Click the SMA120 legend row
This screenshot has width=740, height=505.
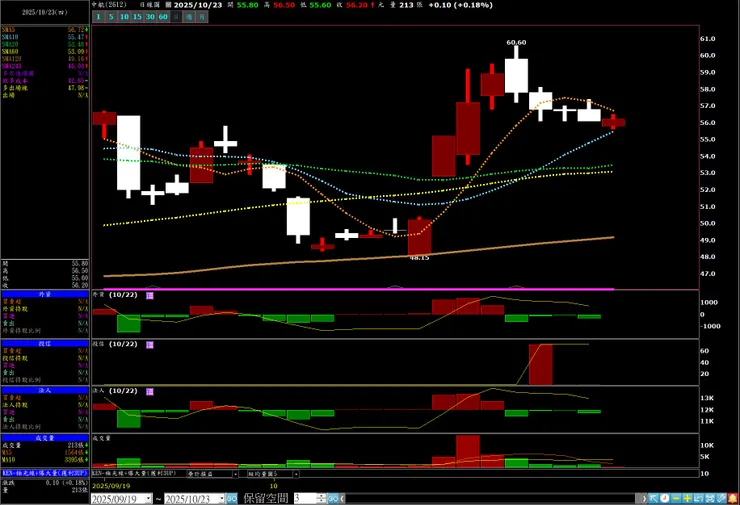(45, 59)
